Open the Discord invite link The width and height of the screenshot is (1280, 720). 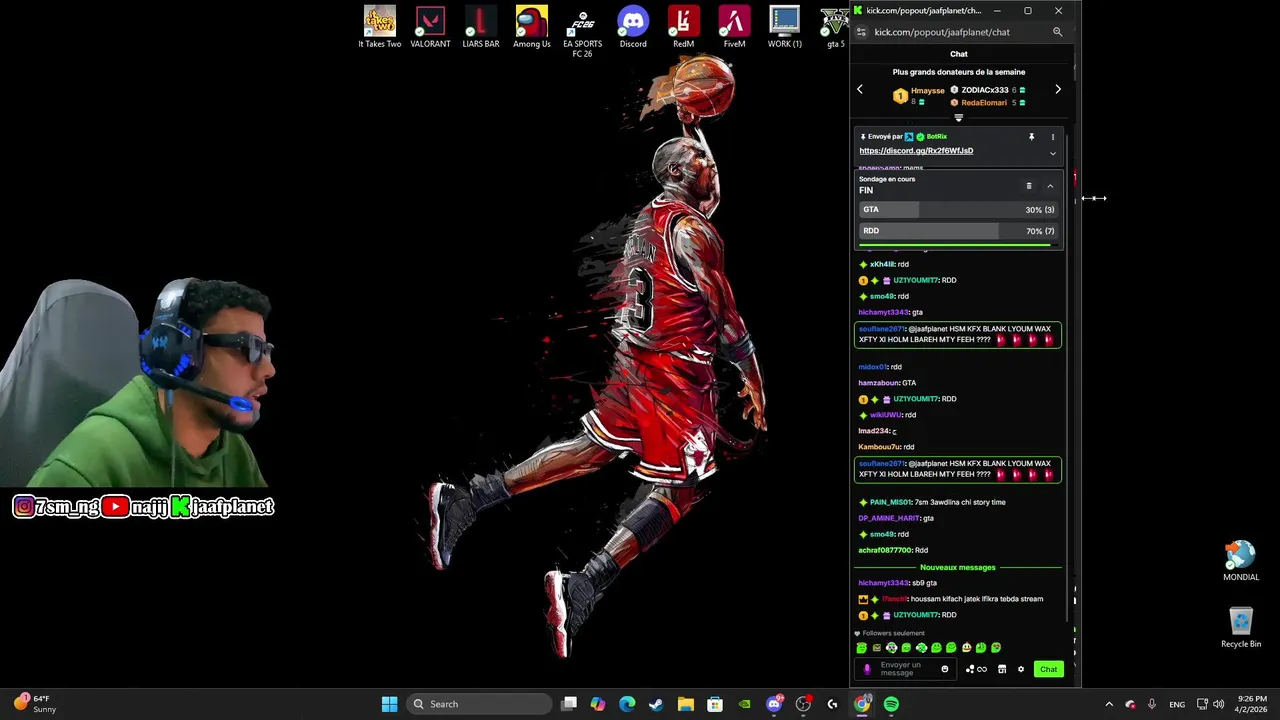[x=916, y=151]
